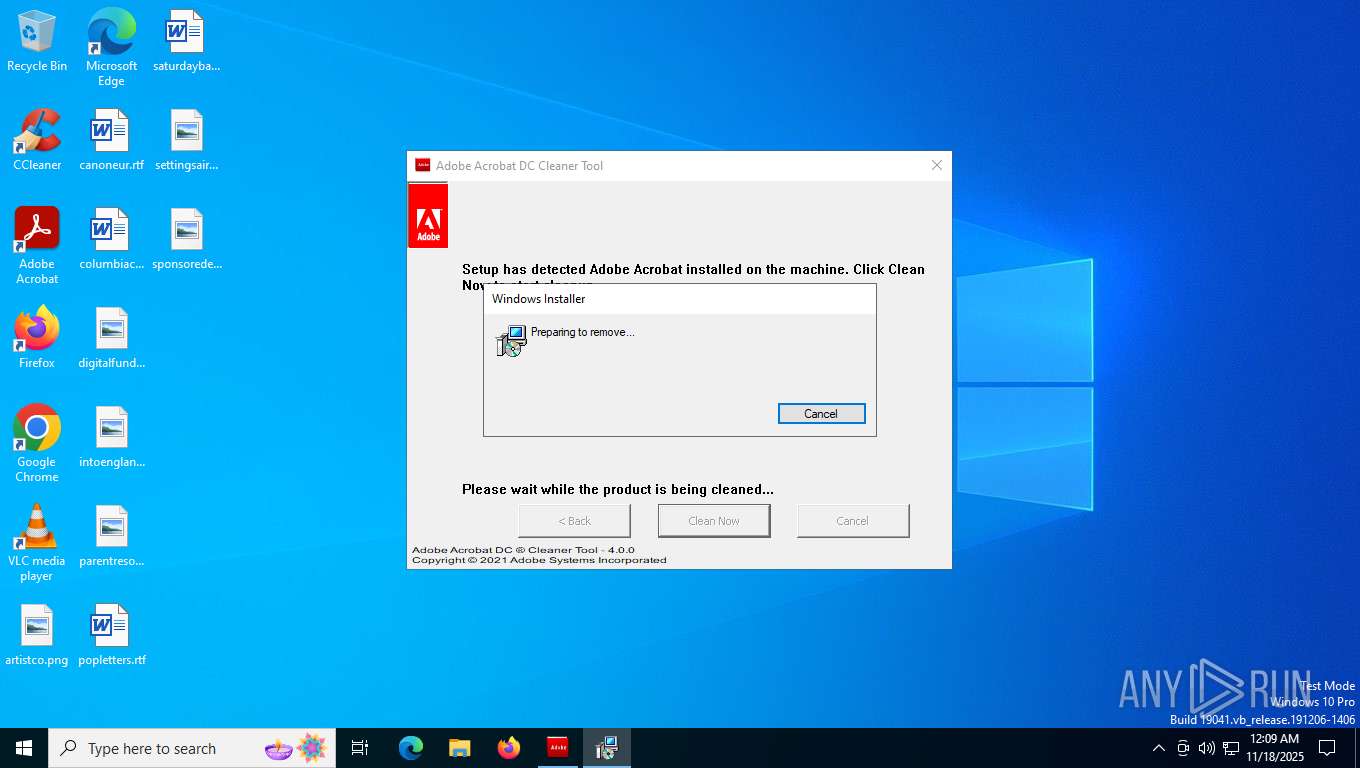Click the Windows Installer dialog title bar

click(680, 299)
